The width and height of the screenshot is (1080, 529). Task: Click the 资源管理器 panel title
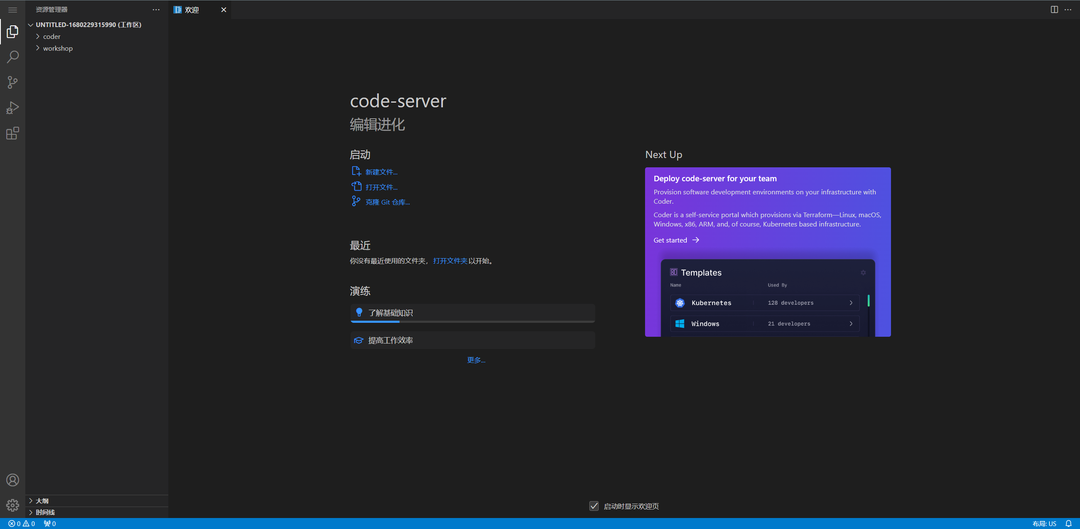point(52,10)
